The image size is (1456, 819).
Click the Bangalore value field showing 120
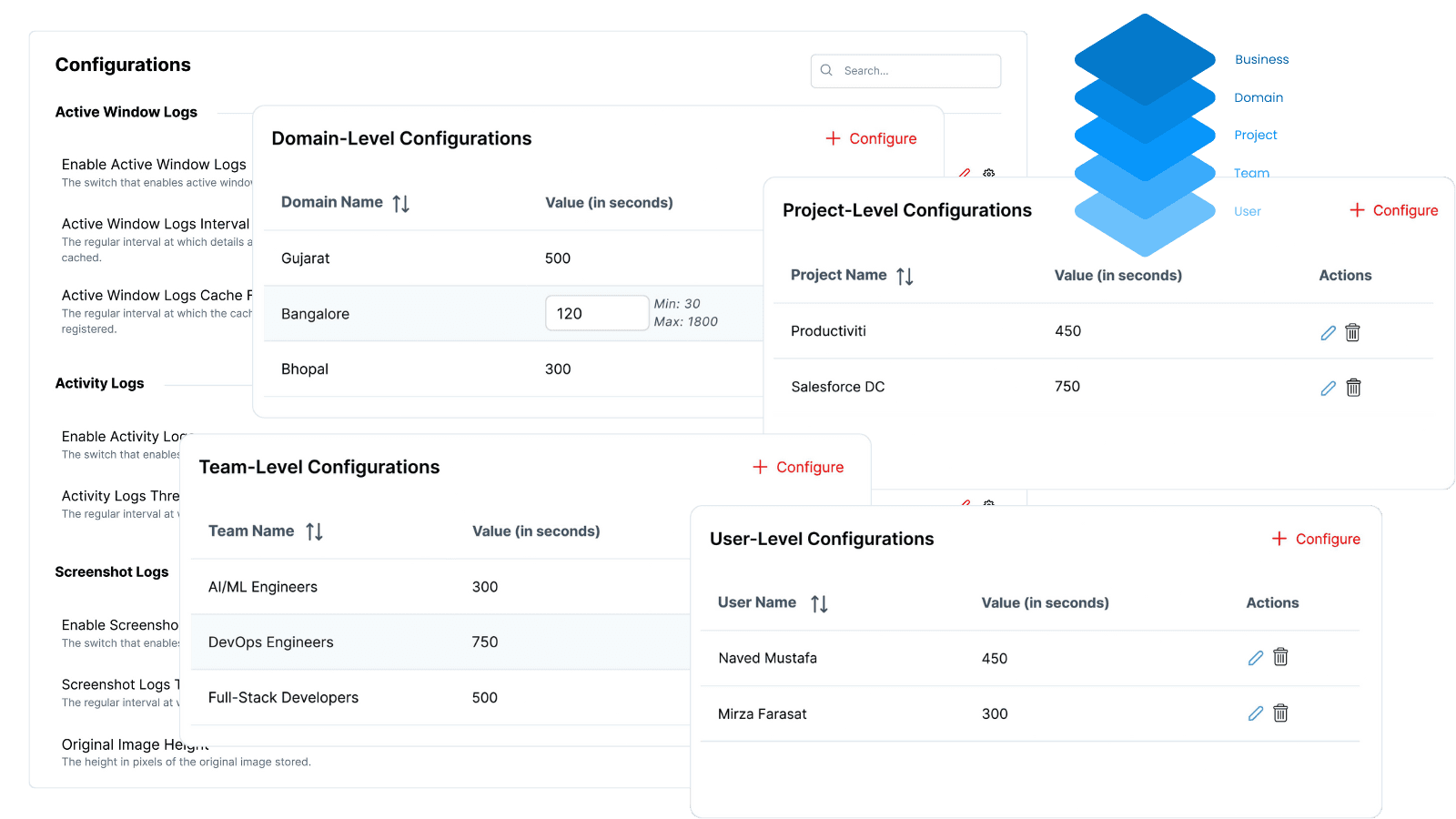coord(597,313)
